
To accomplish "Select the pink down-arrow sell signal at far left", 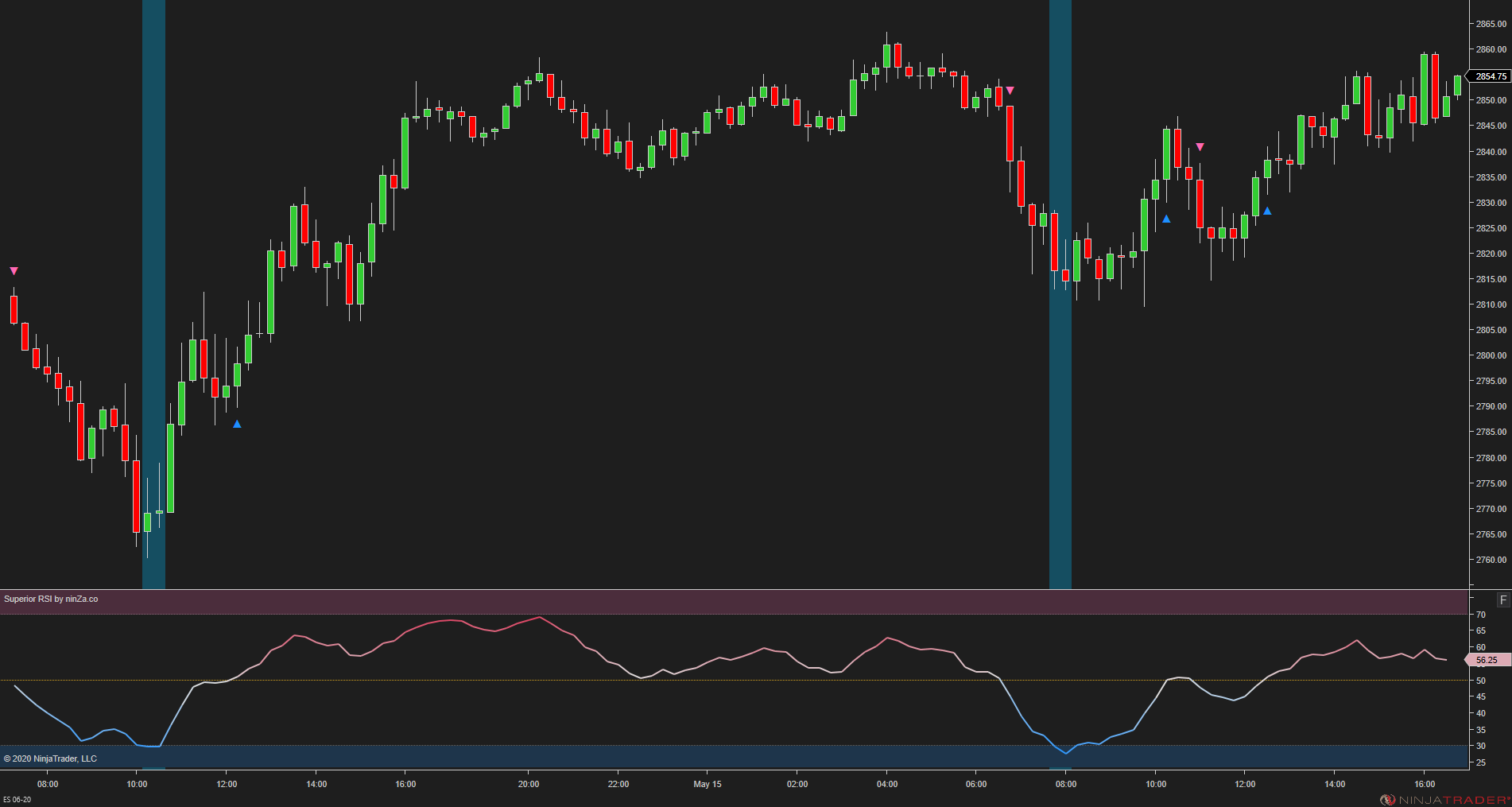I will coord(13,270).
